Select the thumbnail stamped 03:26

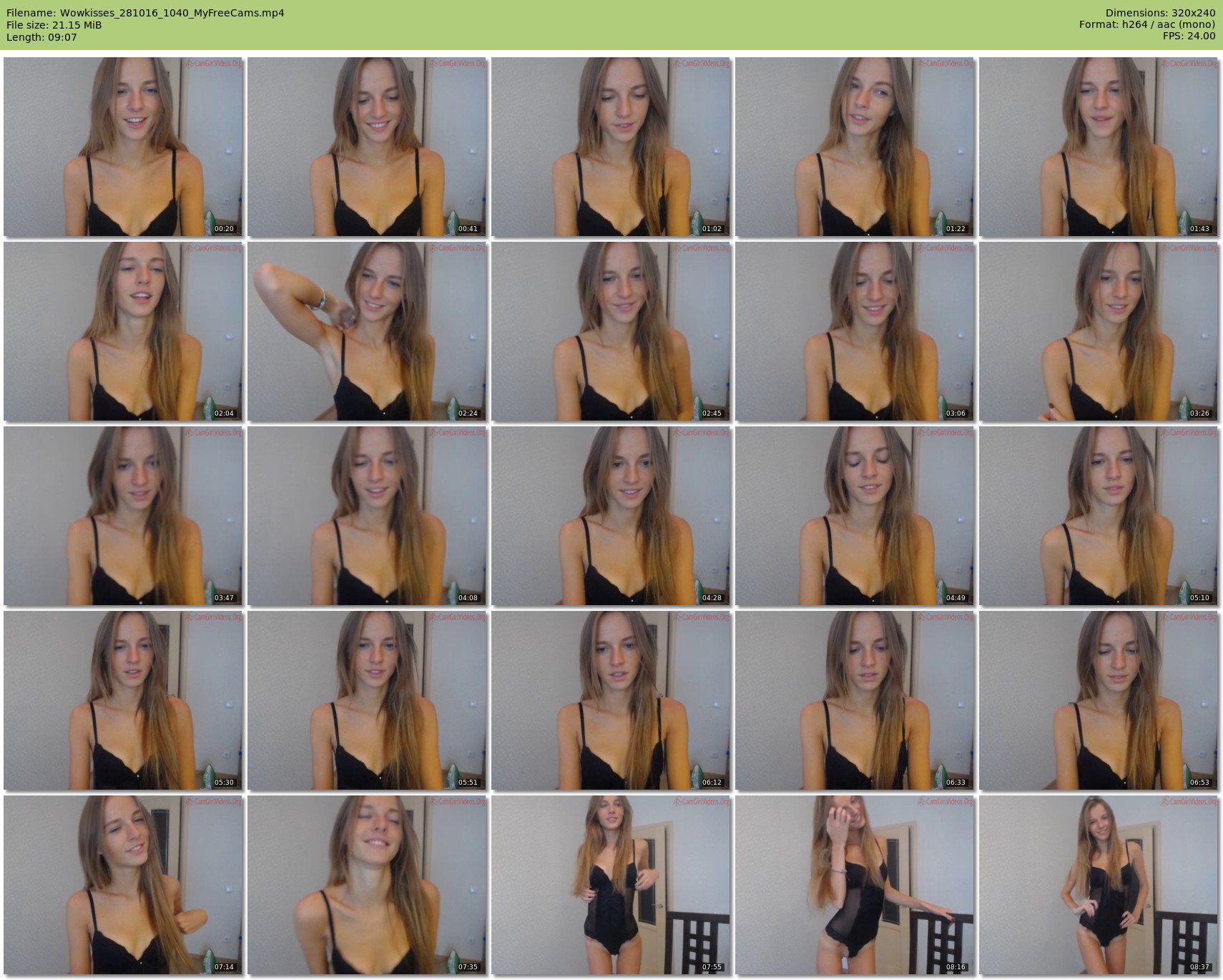(x=1099, y=331)
